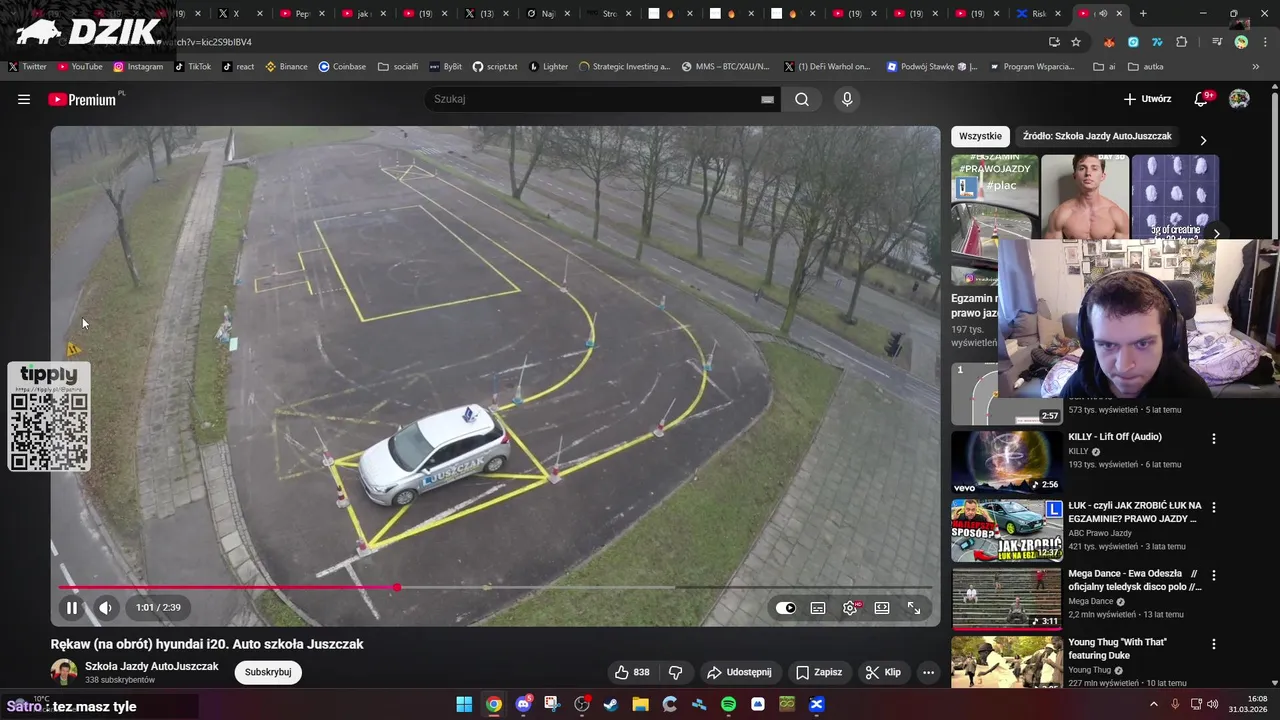Open the Coinbase bookmark

(342, 67)
